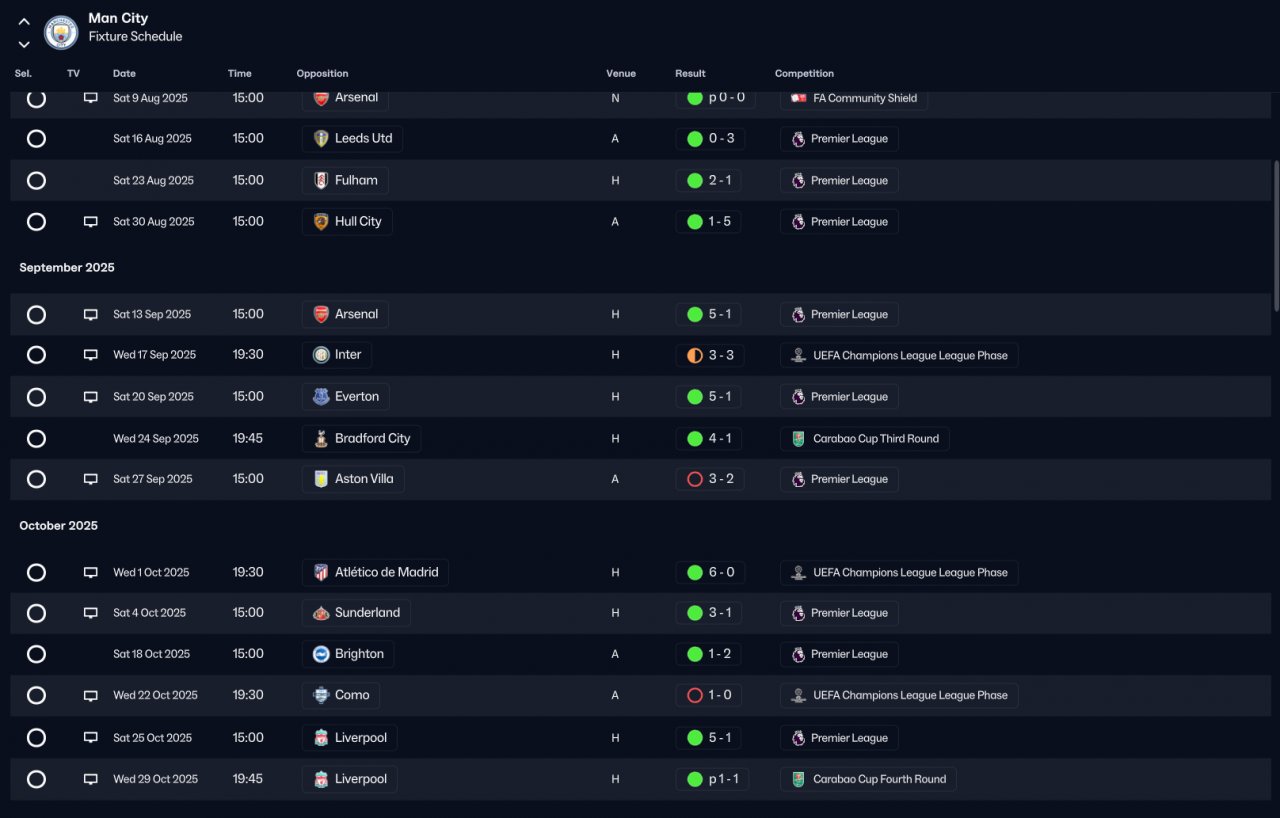Click the Premier League logo in Fulham row
The height and width of the screenshot is (818, 1280).
798,181
